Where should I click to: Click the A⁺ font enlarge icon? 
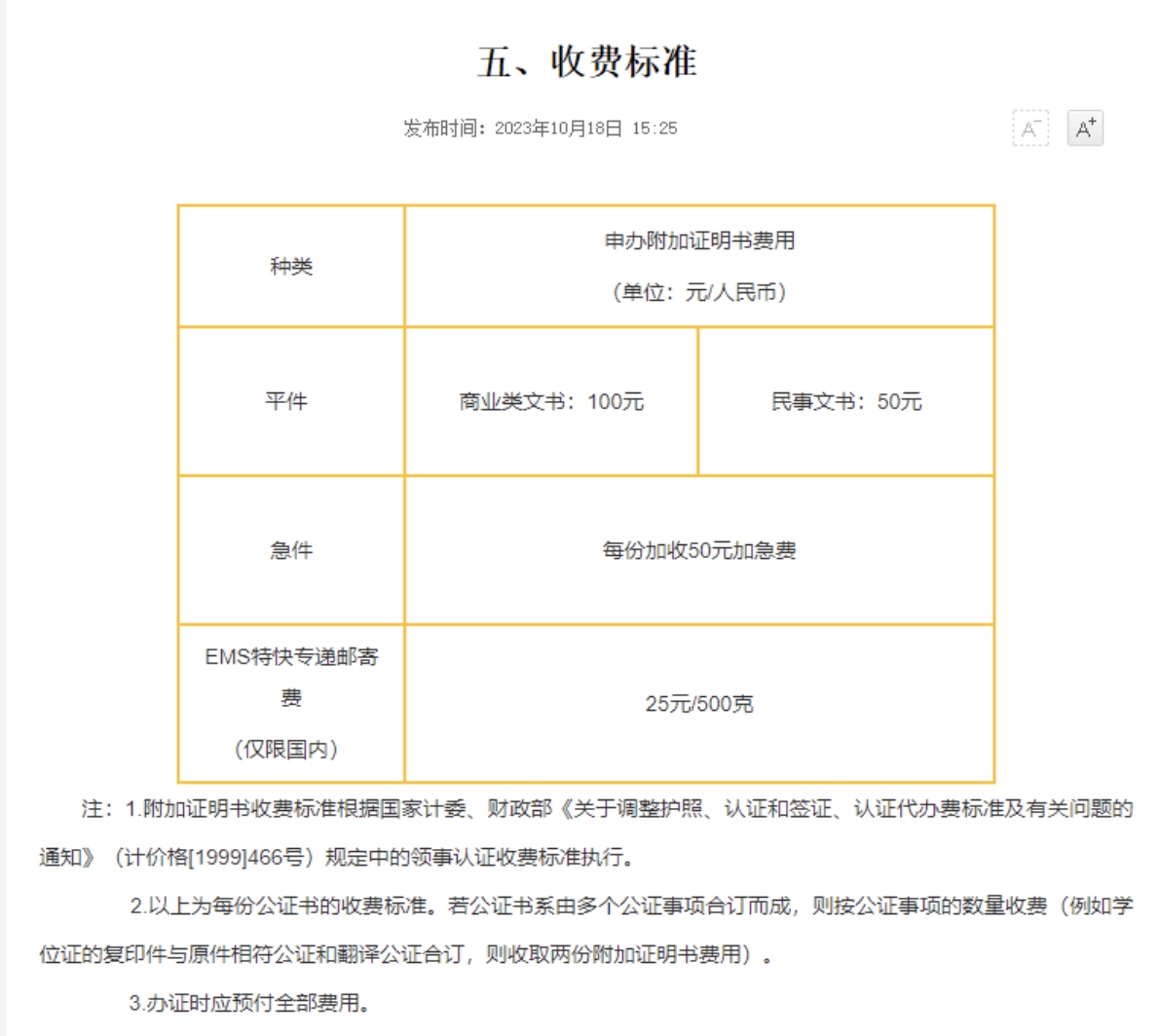pyautogui.click(x=1085, y=128)
